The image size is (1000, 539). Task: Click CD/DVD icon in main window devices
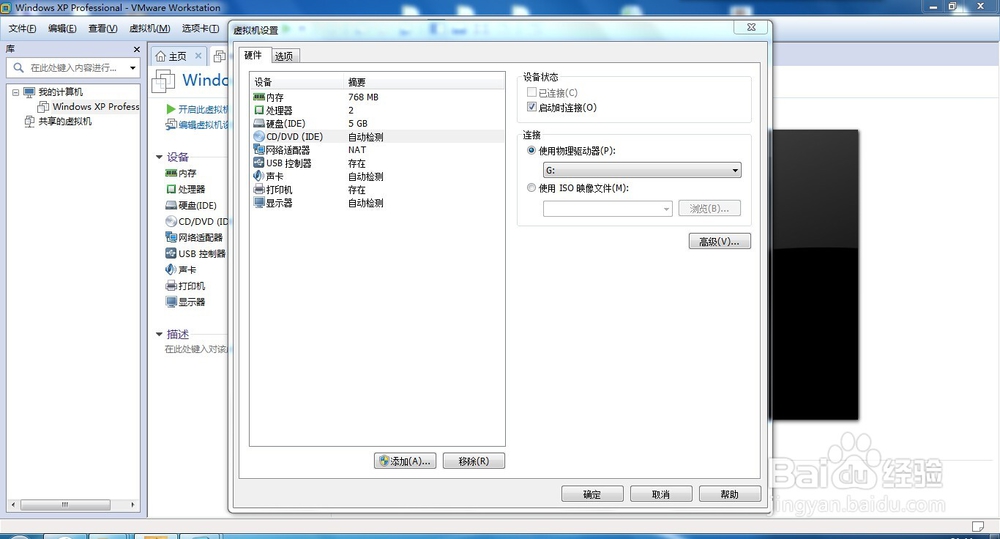[171, 221]
